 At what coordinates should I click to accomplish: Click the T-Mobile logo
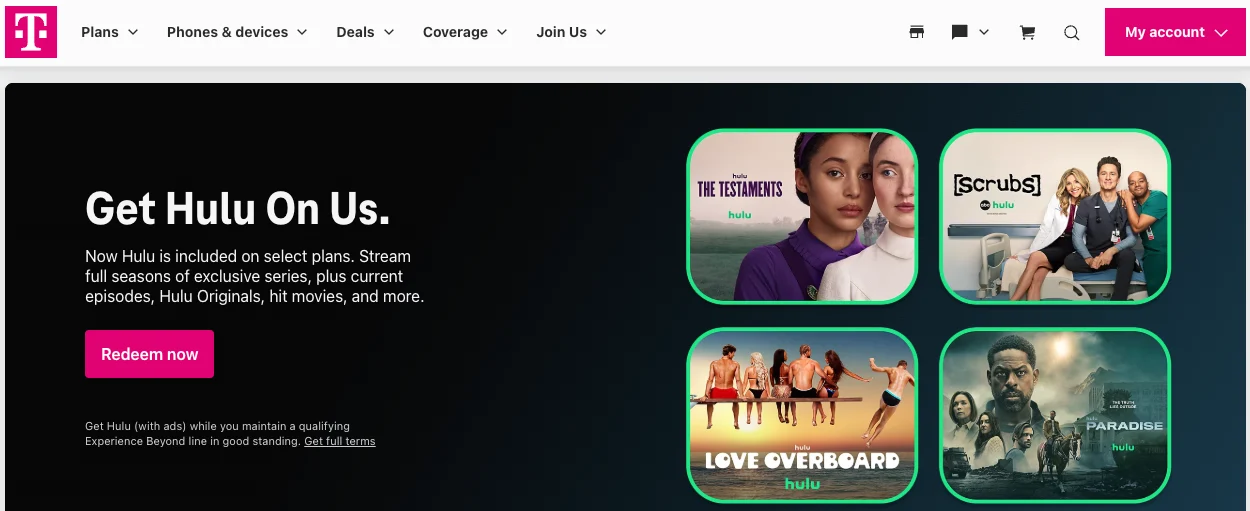(31, 32)
